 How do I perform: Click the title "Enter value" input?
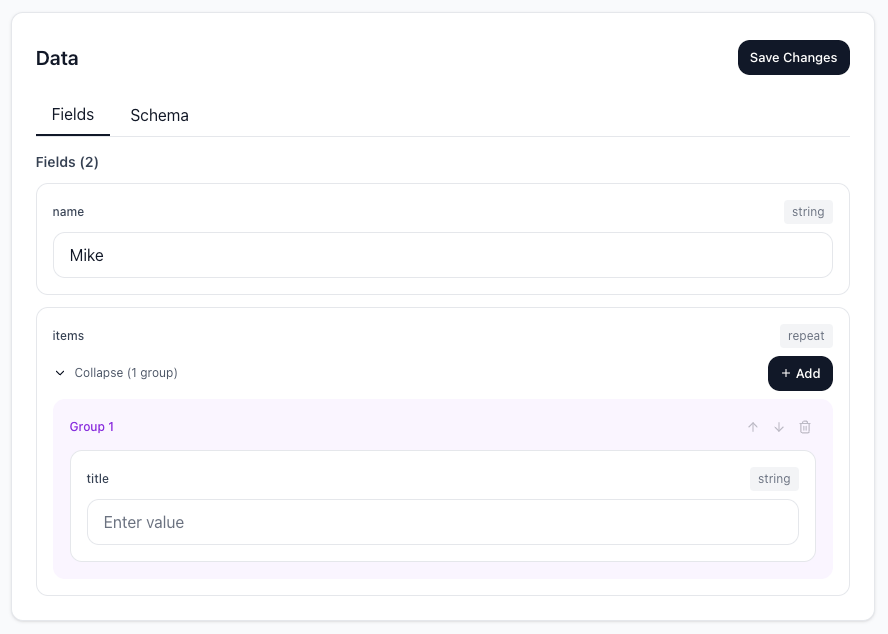(x=442, y=522)
